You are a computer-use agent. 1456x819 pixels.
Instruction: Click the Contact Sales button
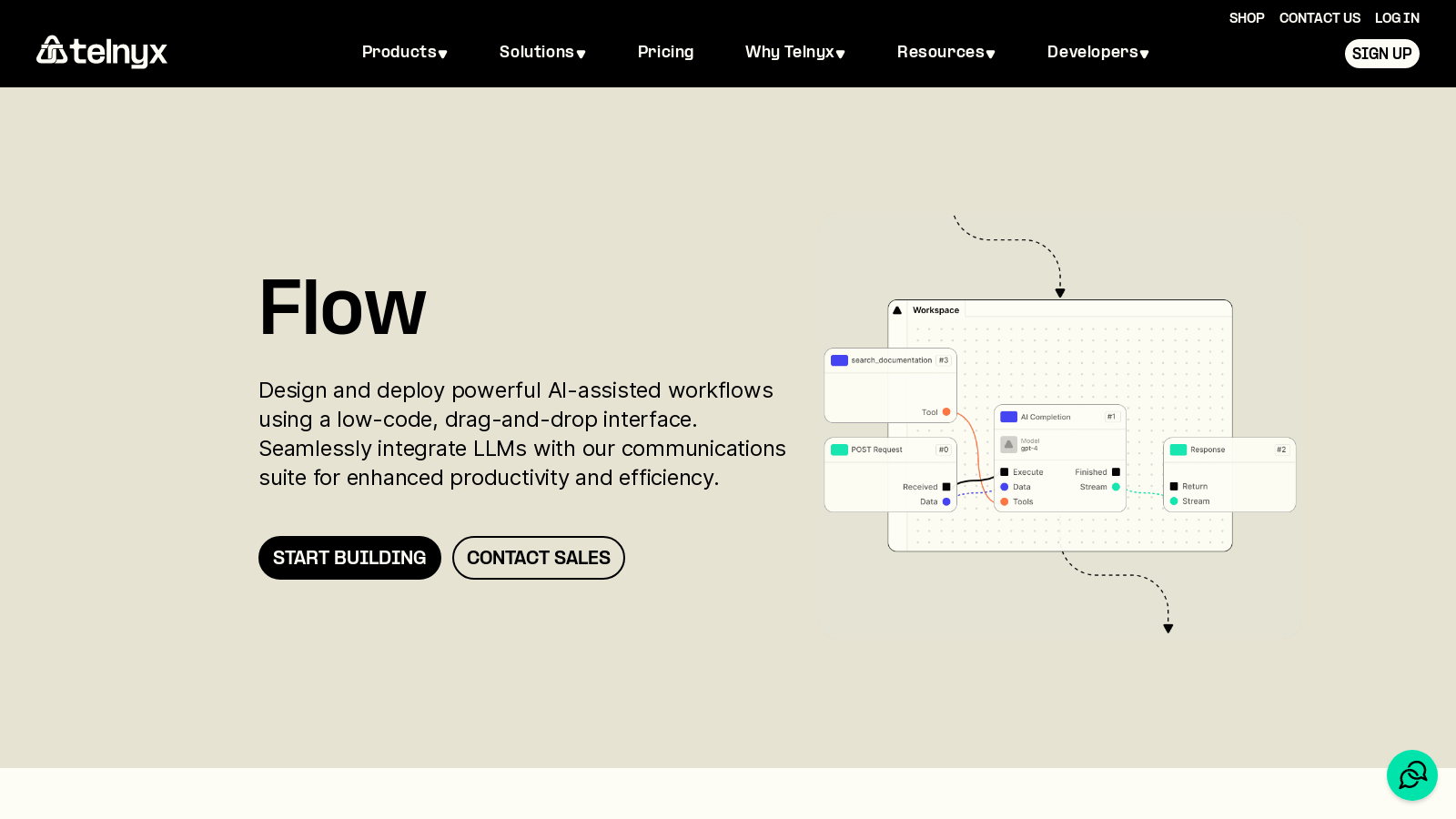(x=539, y=558)
